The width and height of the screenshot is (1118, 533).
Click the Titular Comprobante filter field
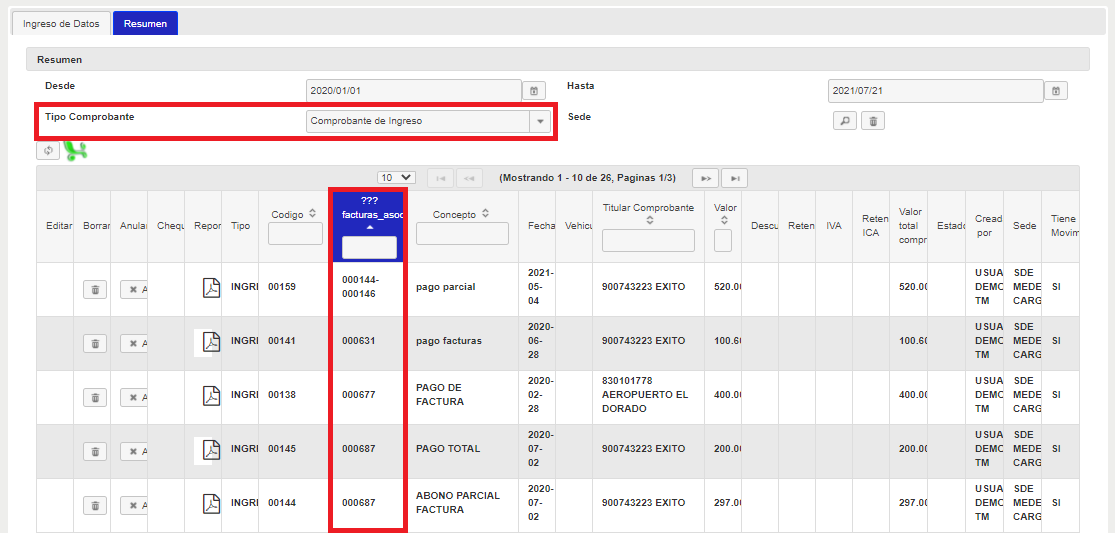click(x=648, y=240)
